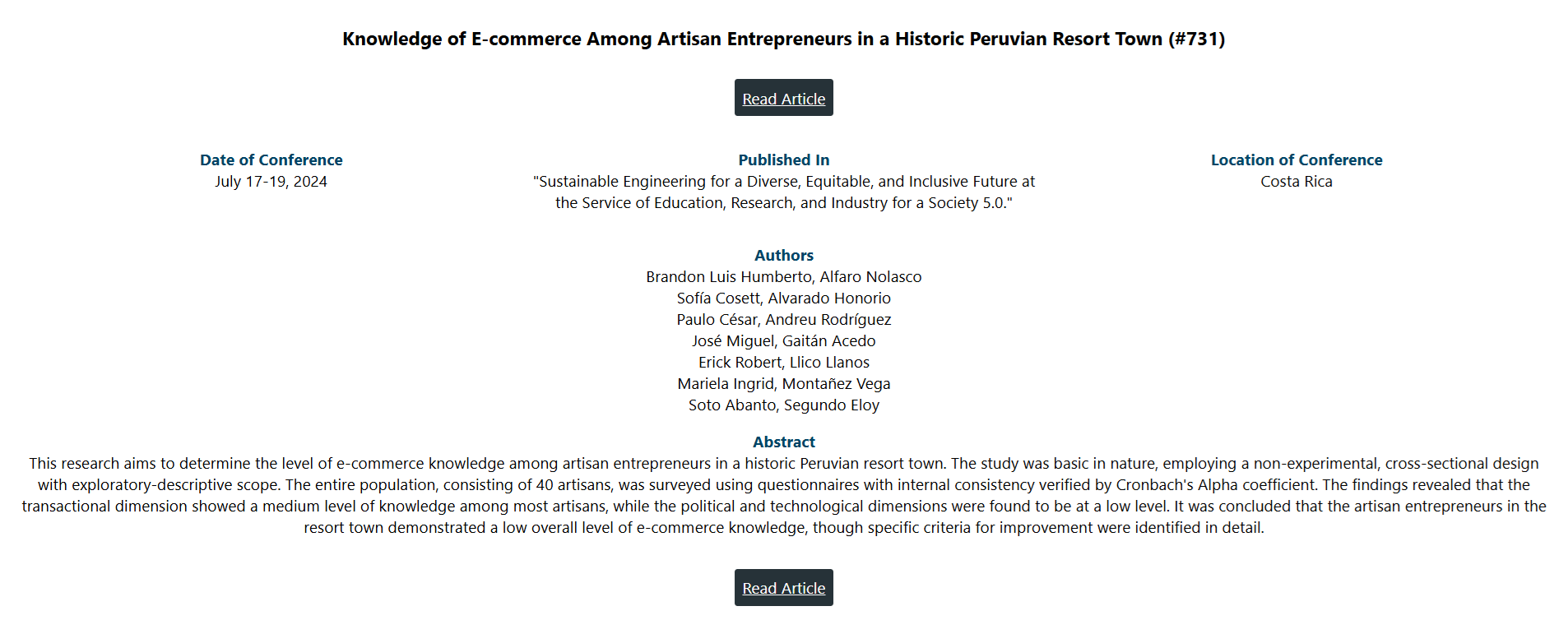Select the Published In heading
This screenshot has height=634, width=1568.
pyautogui.click(x=783, y=160)
